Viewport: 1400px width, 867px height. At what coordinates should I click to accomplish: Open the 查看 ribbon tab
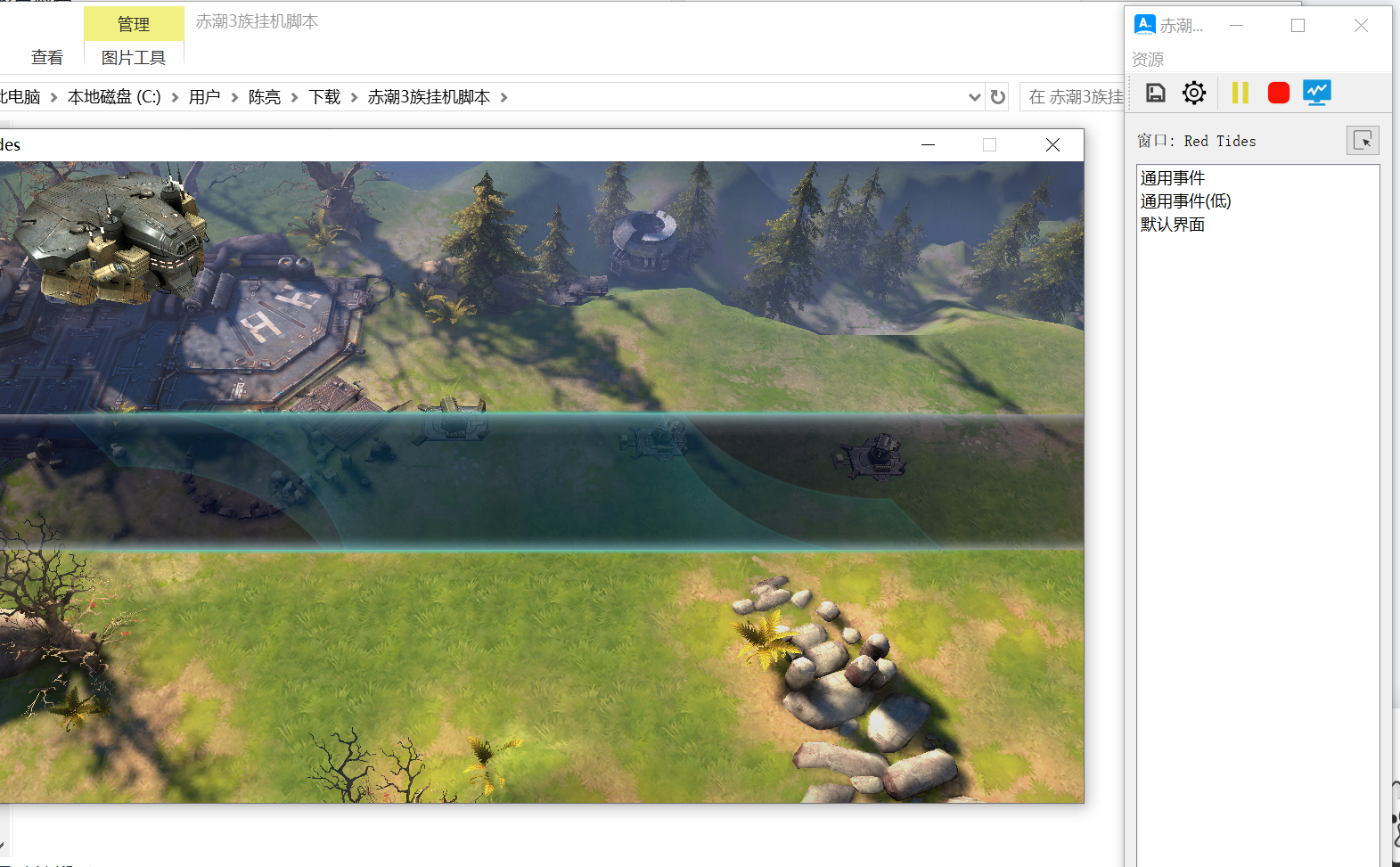click(x=47, y=58)
